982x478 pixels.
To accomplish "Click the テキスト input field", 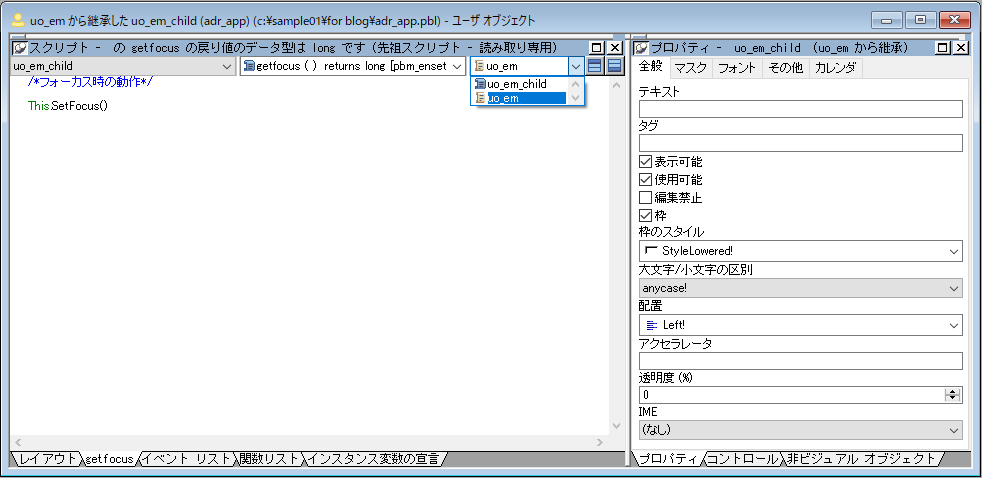I will (x=800, y=108).
